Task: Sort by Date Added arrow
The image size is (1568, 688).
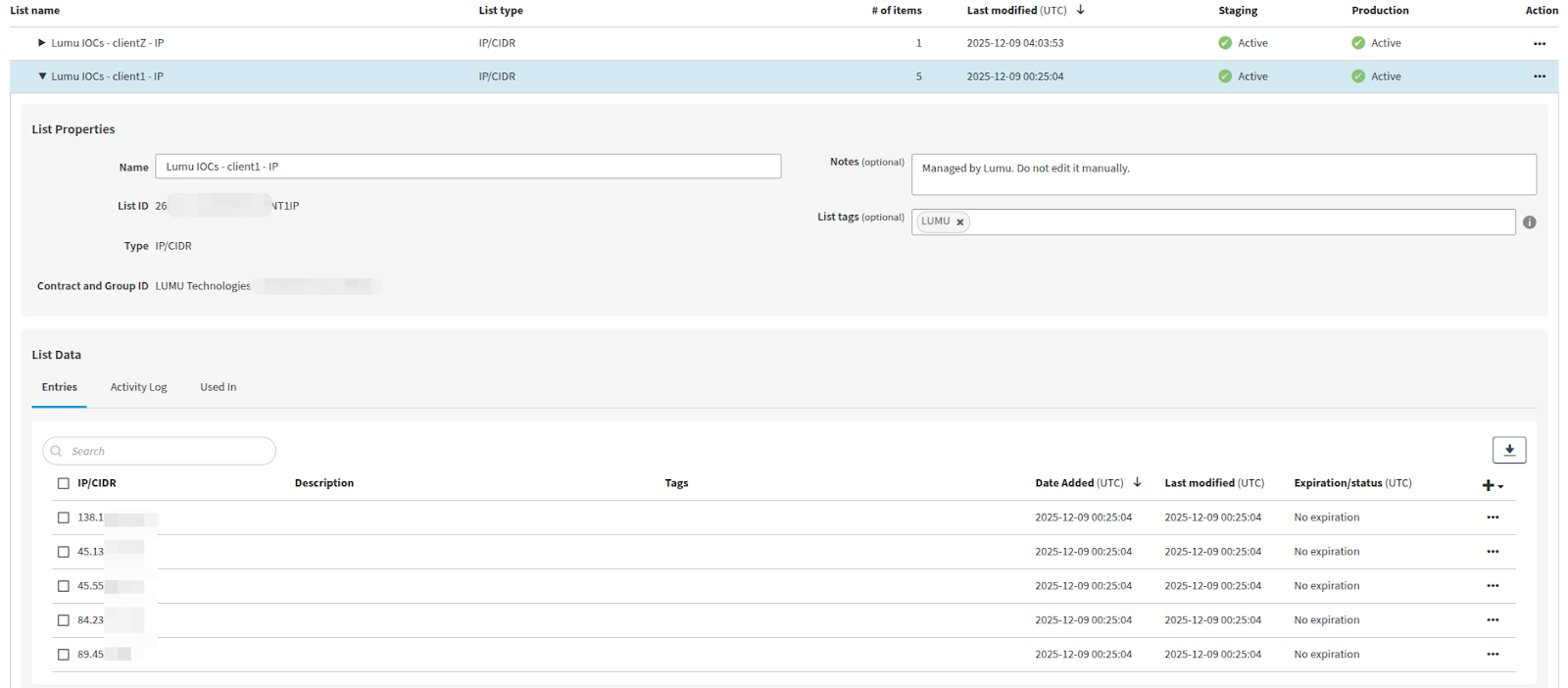Action: click(x=1137, y=482)
